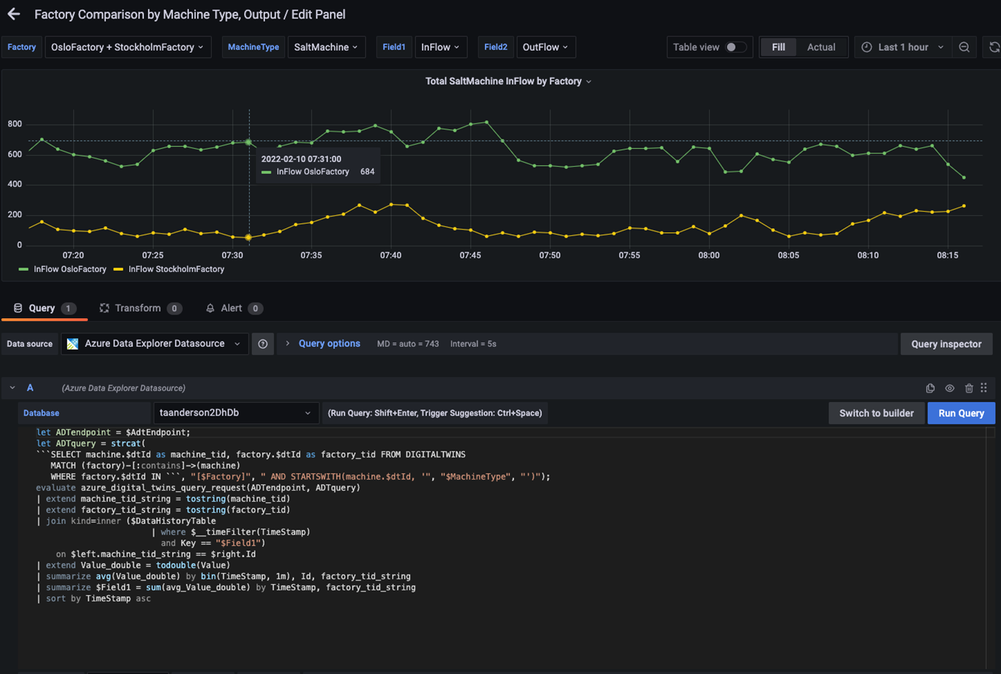Click the 800 y-axis label
This screenshot has height=674, width=1001.
[x=15, y=124]
